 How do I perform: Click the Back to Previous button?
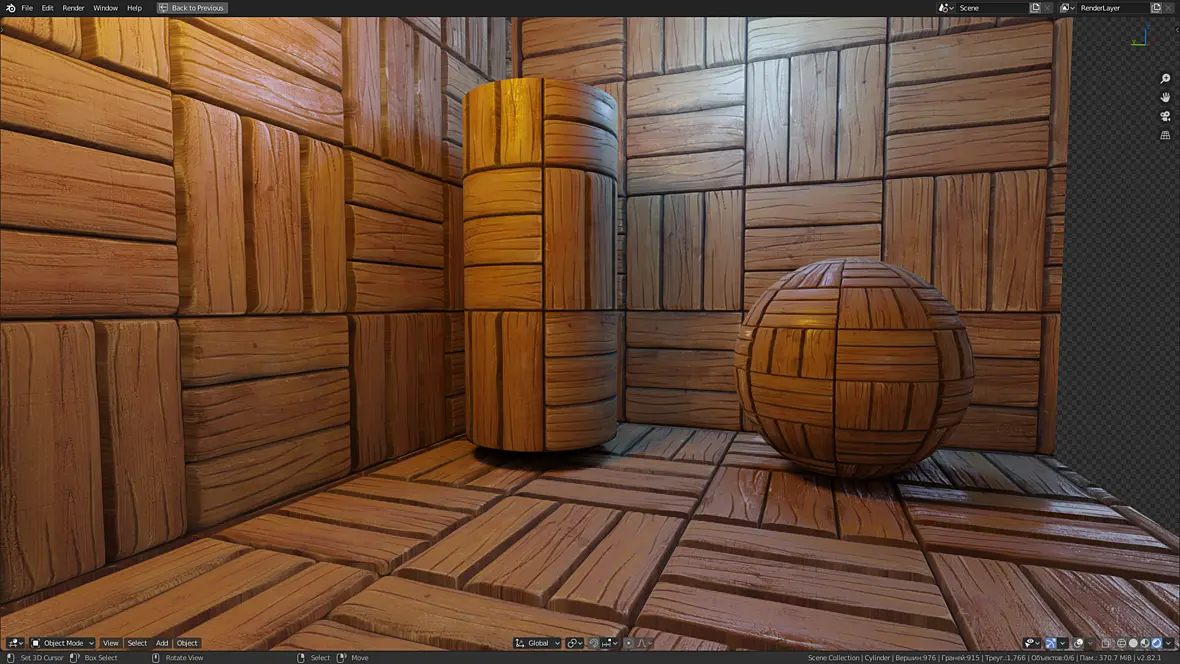(x=191, y=8)
